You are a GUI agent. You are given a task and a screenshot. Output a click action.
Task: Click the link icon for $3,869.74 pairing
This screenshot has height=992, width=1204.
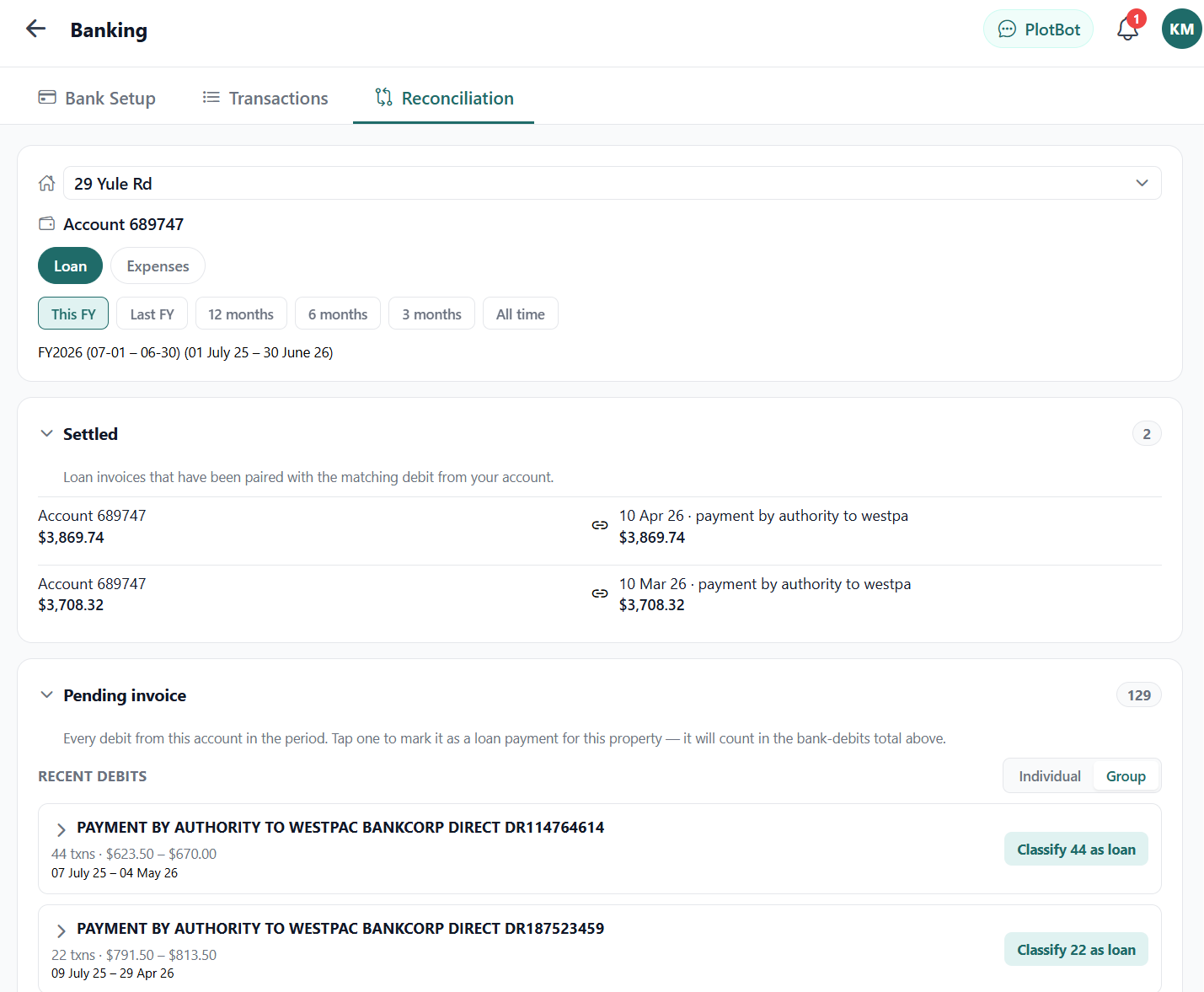pyautogui.click(x=600, y=525)
